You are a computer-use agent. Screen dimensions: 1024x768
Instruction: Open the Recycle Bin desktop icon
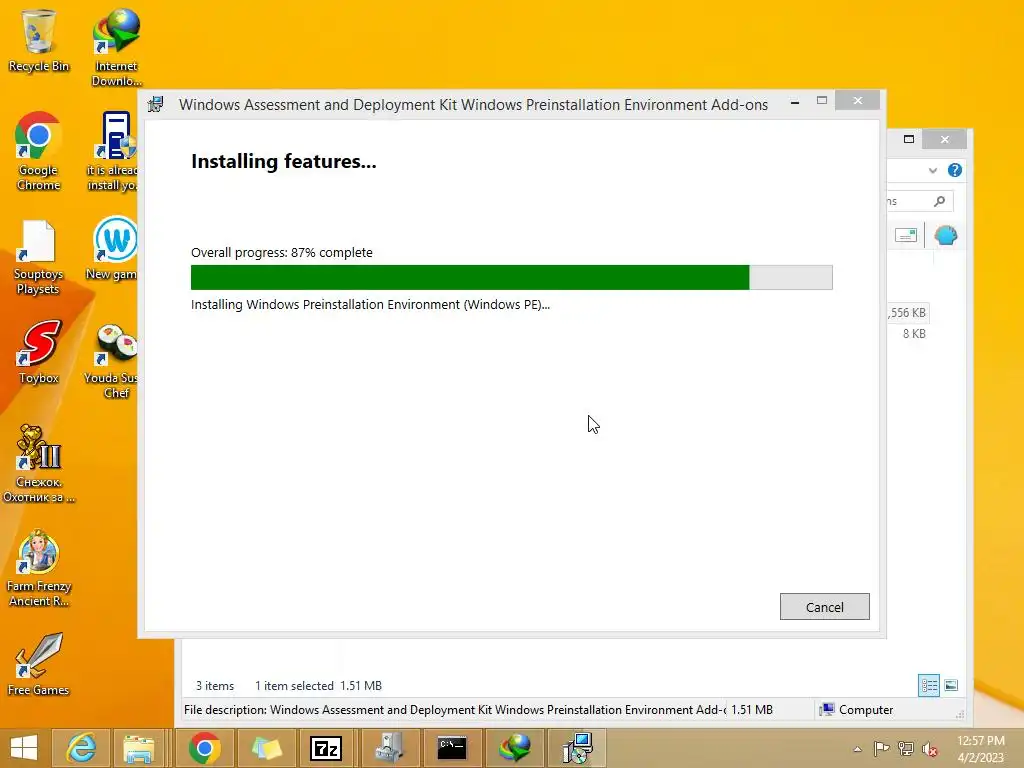point(39,40)
